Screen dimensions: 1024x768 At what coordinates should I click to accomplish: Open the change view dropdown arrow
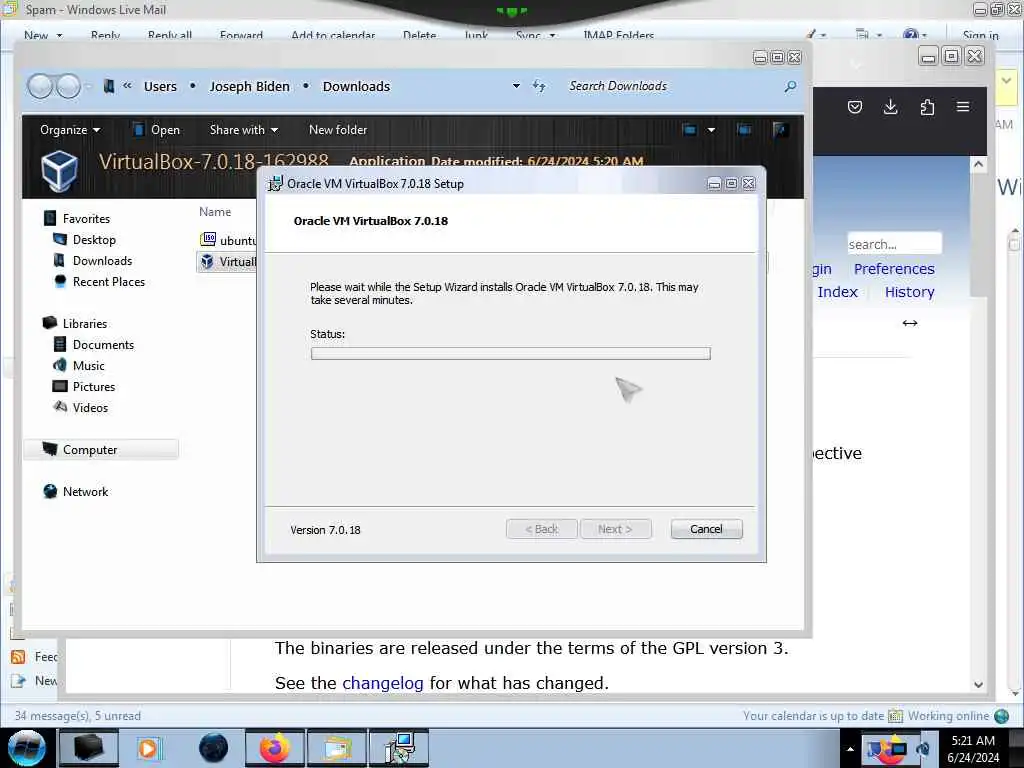pyautogui.click(x=711, y=129)
